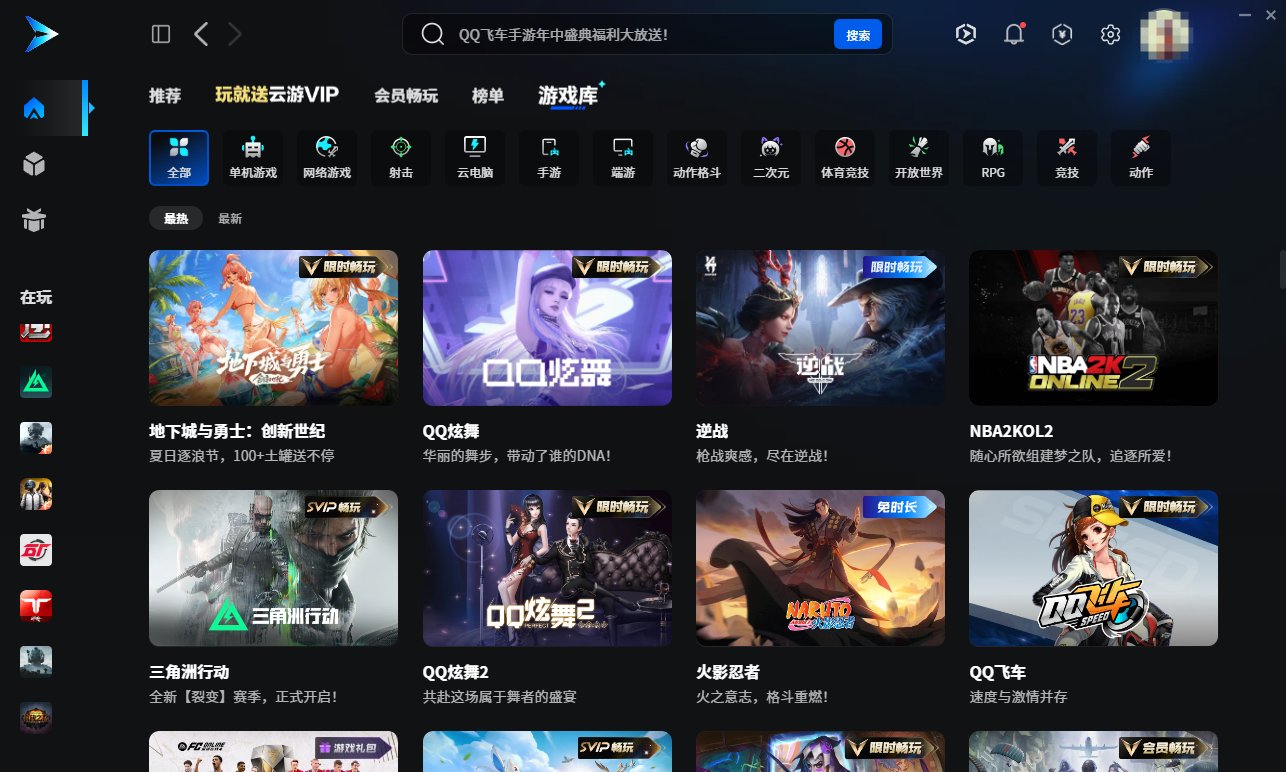Go forward with the right arrow

(x=235, y=34)
